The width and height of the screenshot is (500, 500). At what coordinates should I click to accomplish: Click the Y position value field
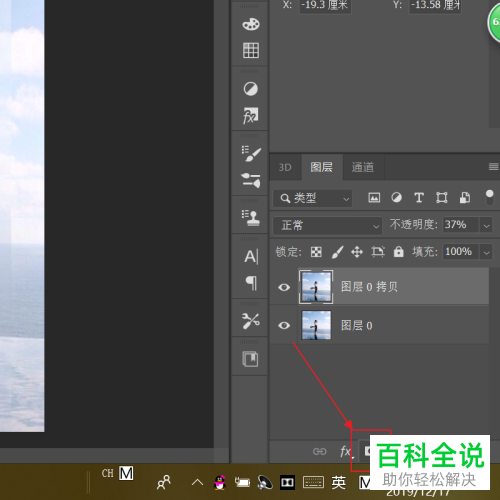pyautogui.click(x=435, y=6)
